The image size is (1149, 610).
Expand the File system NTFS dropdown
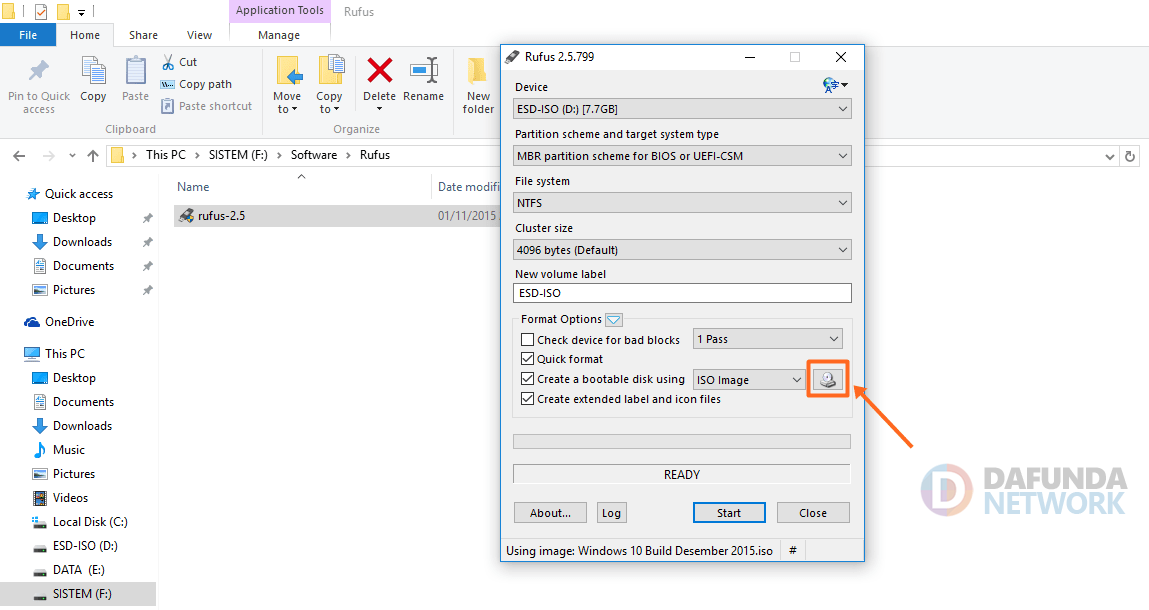[x=682, y=203]
